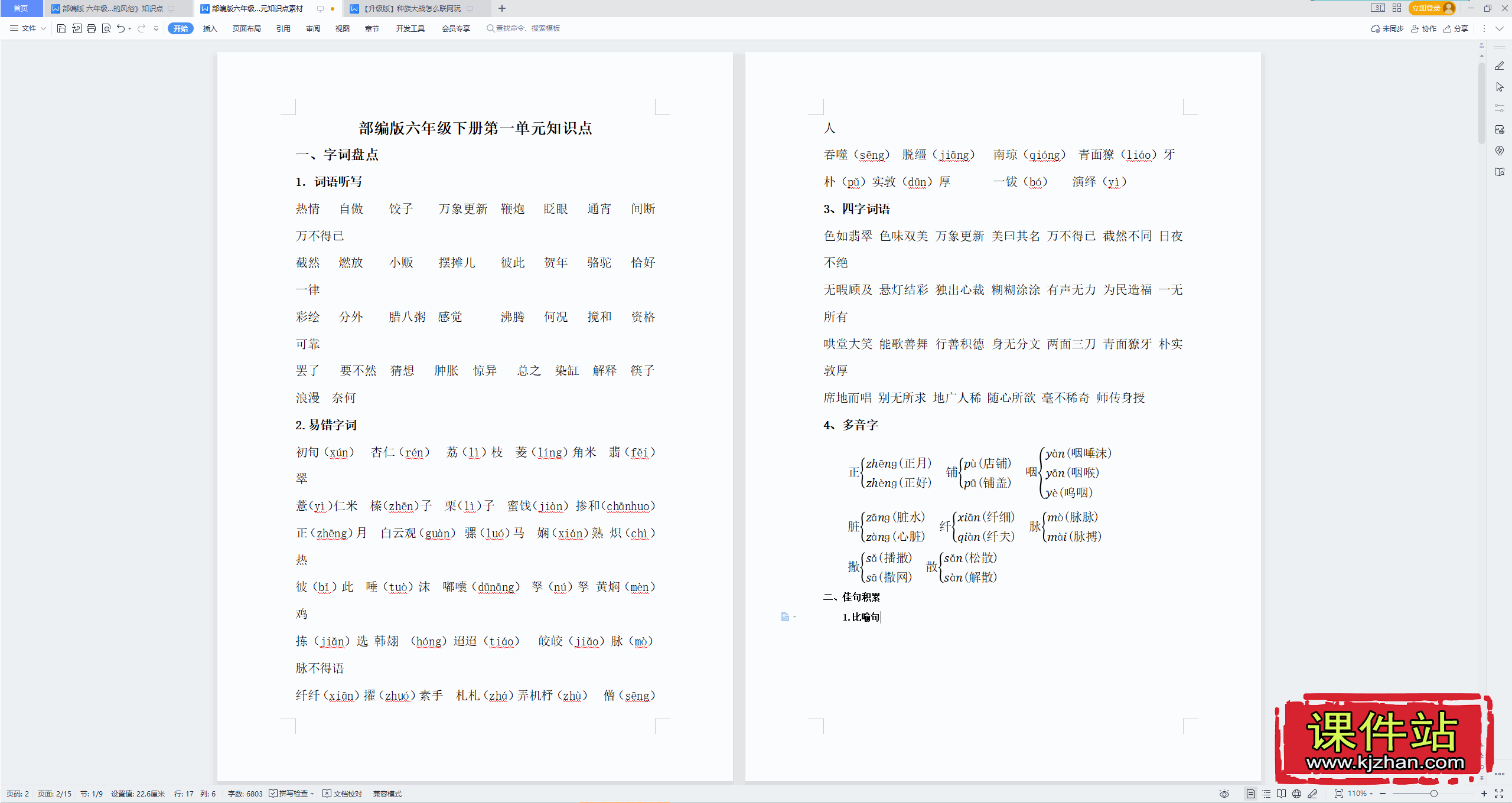Click the paragraph layout icon beside 比喻句
This screenshot has width=1512, height=803.
pyautogui.click(x=785, y=617)
